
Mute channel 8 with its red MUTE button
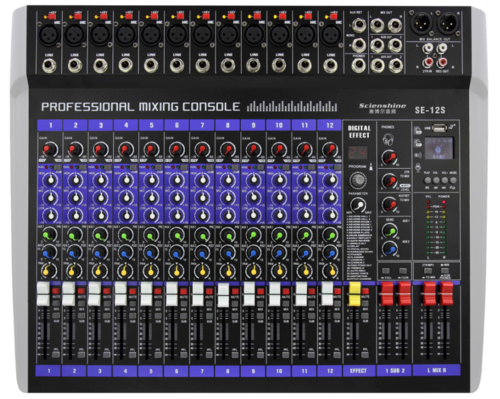pyautogui.click(x=235, y=291)
